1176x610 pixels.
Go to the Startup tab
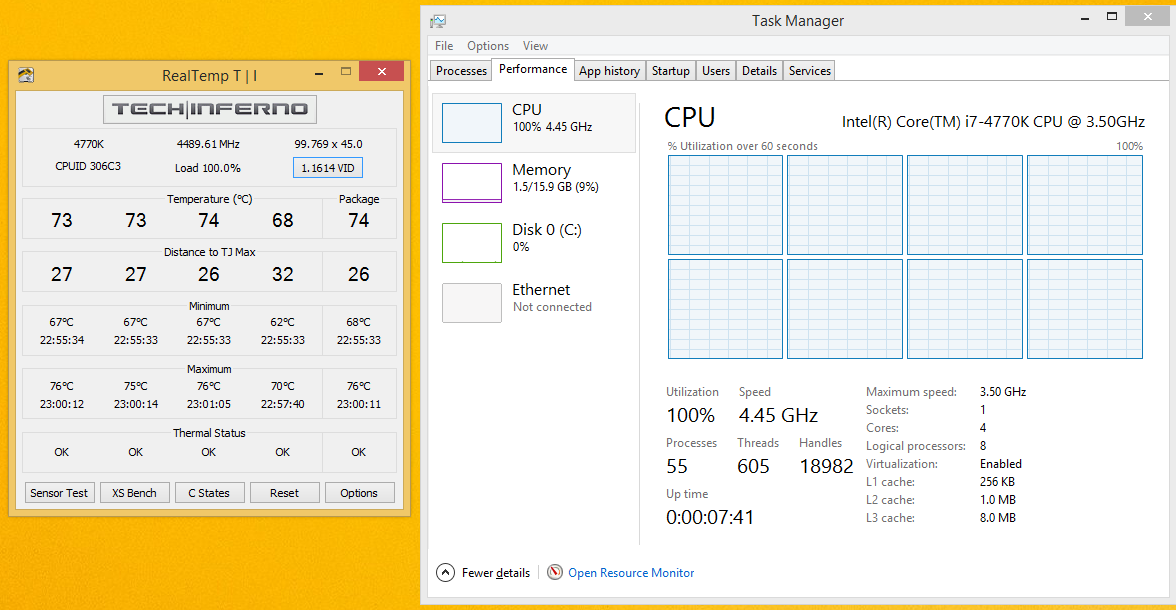click(x=670, y=71)
